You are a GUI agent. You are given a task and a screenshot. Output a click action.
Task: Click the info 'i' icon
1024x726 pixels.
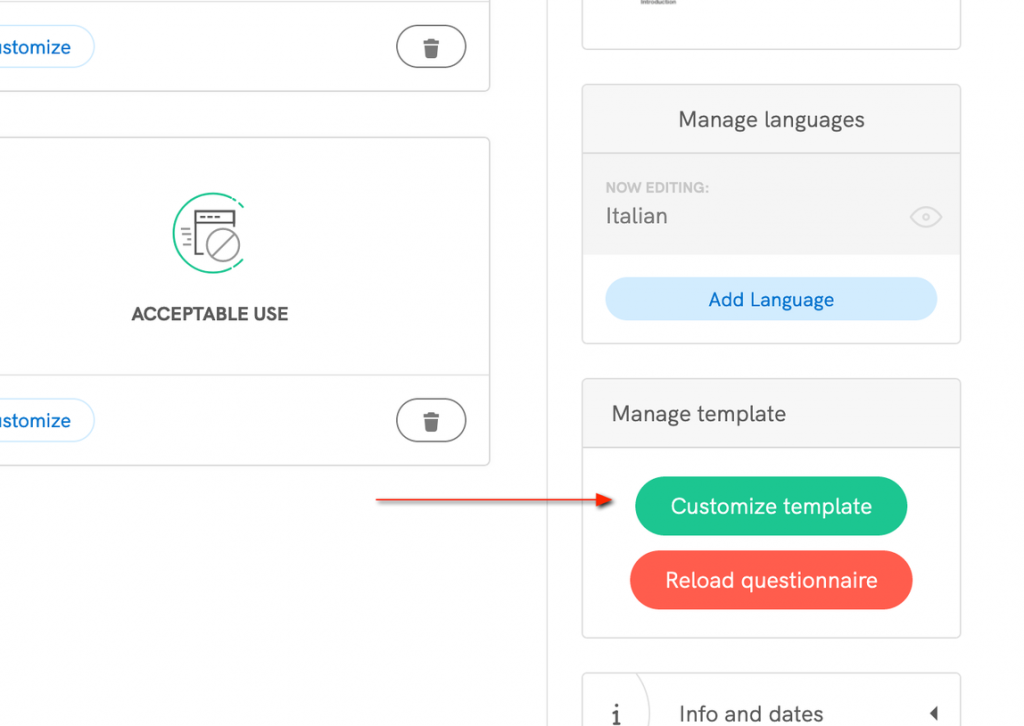point(616,713)
